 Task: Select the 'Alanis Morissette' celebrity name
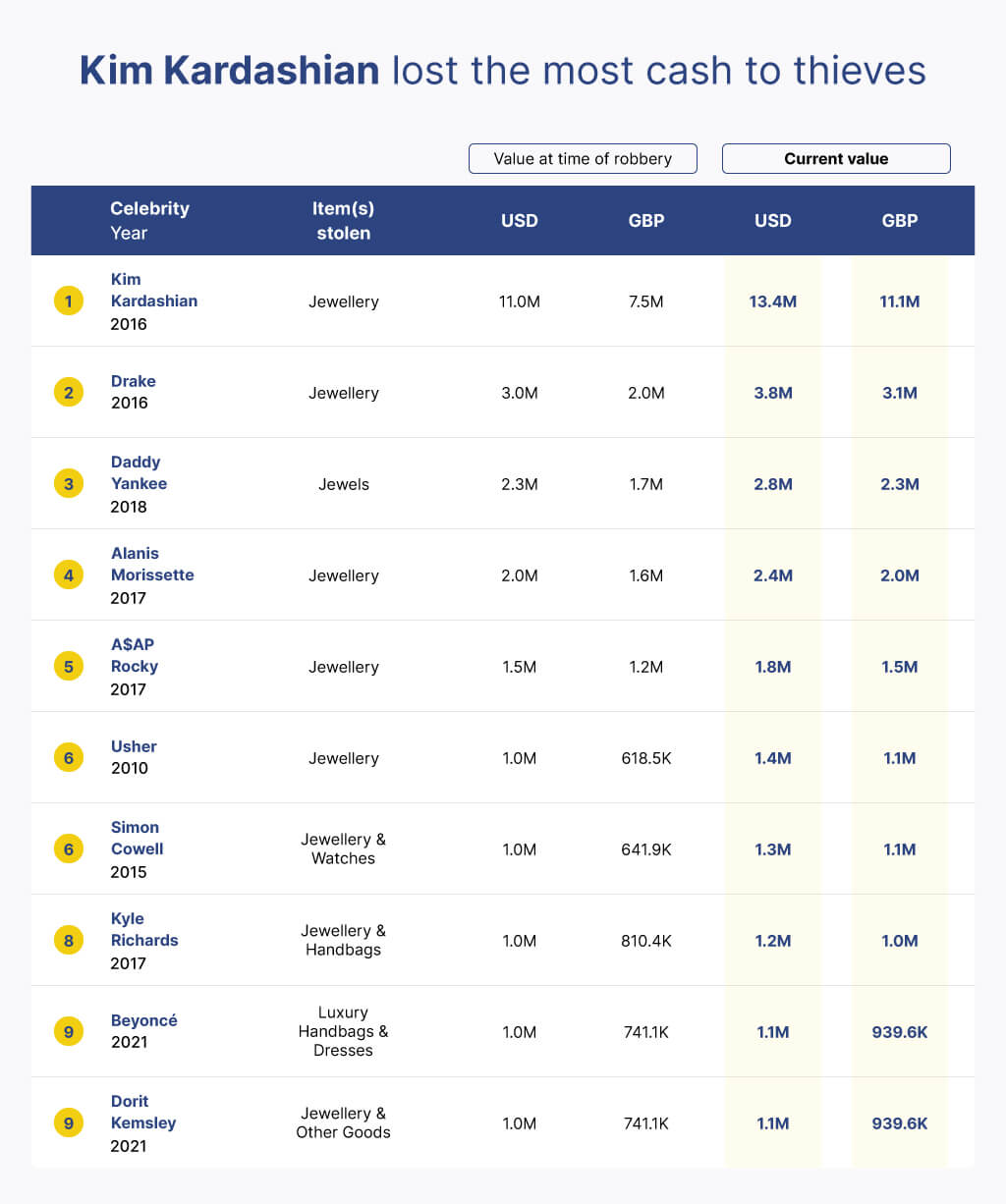[x=152, y=564]
